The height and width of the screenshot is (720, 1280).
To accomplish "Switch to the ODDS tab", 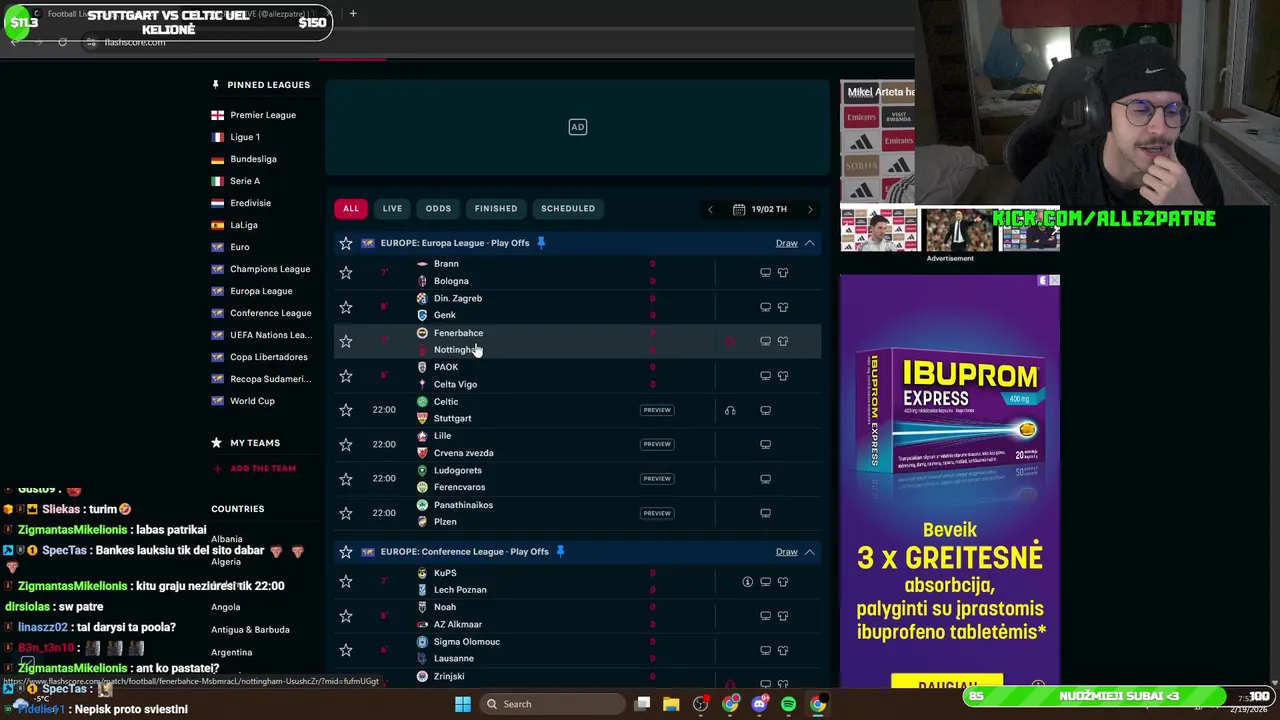I will [x=438, y=209].
